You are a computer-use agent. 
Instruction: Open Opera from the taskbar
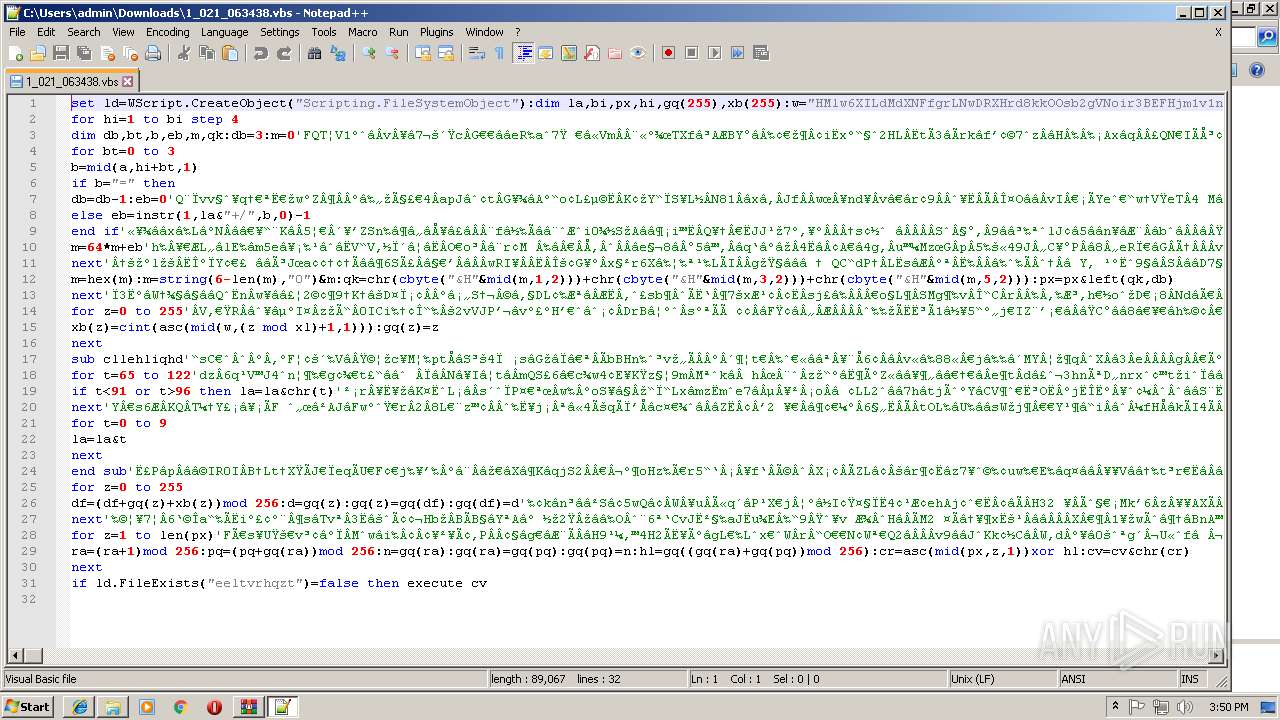point(214,707)
